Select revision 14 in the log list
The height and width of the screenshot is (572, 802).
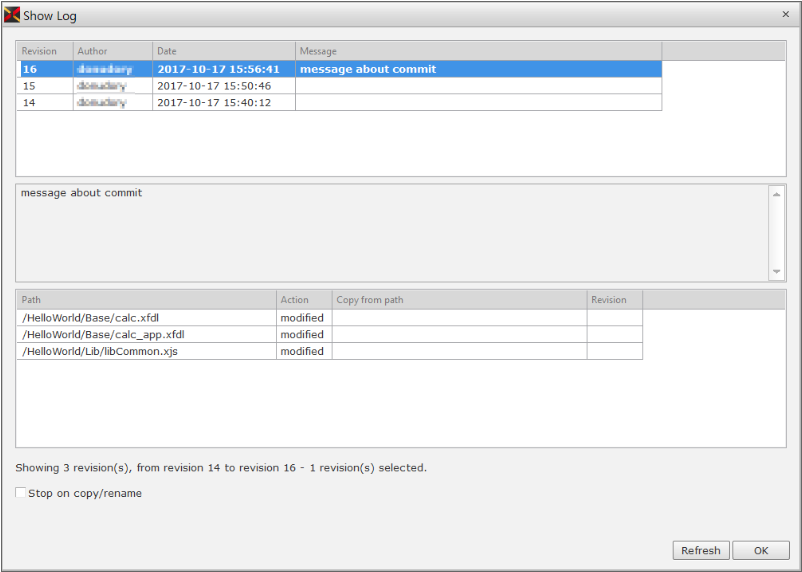click(338, 102)
